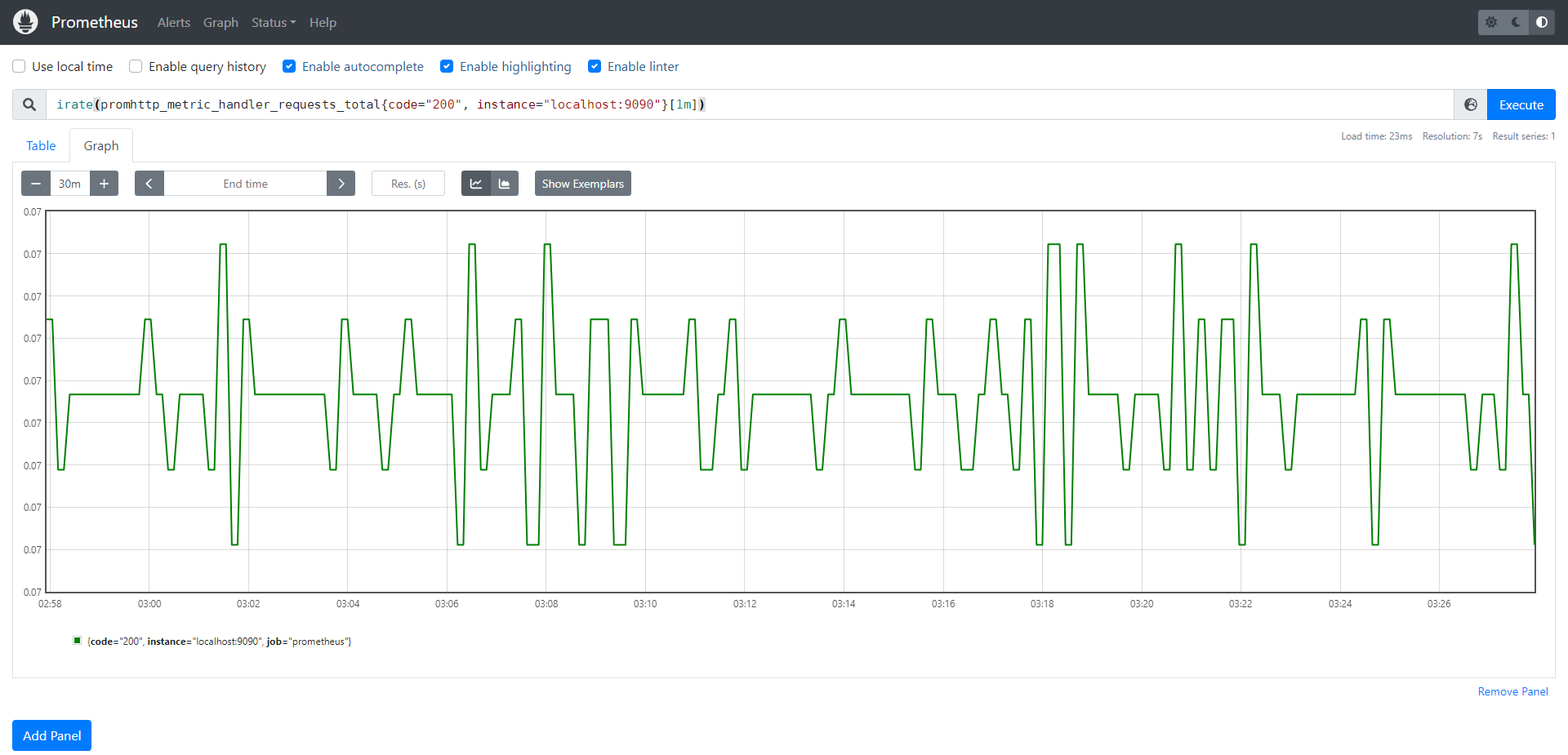The height and width of the screenshot is (755, 1568).
Task: Click Show Exemplars button
Action: 583,184
